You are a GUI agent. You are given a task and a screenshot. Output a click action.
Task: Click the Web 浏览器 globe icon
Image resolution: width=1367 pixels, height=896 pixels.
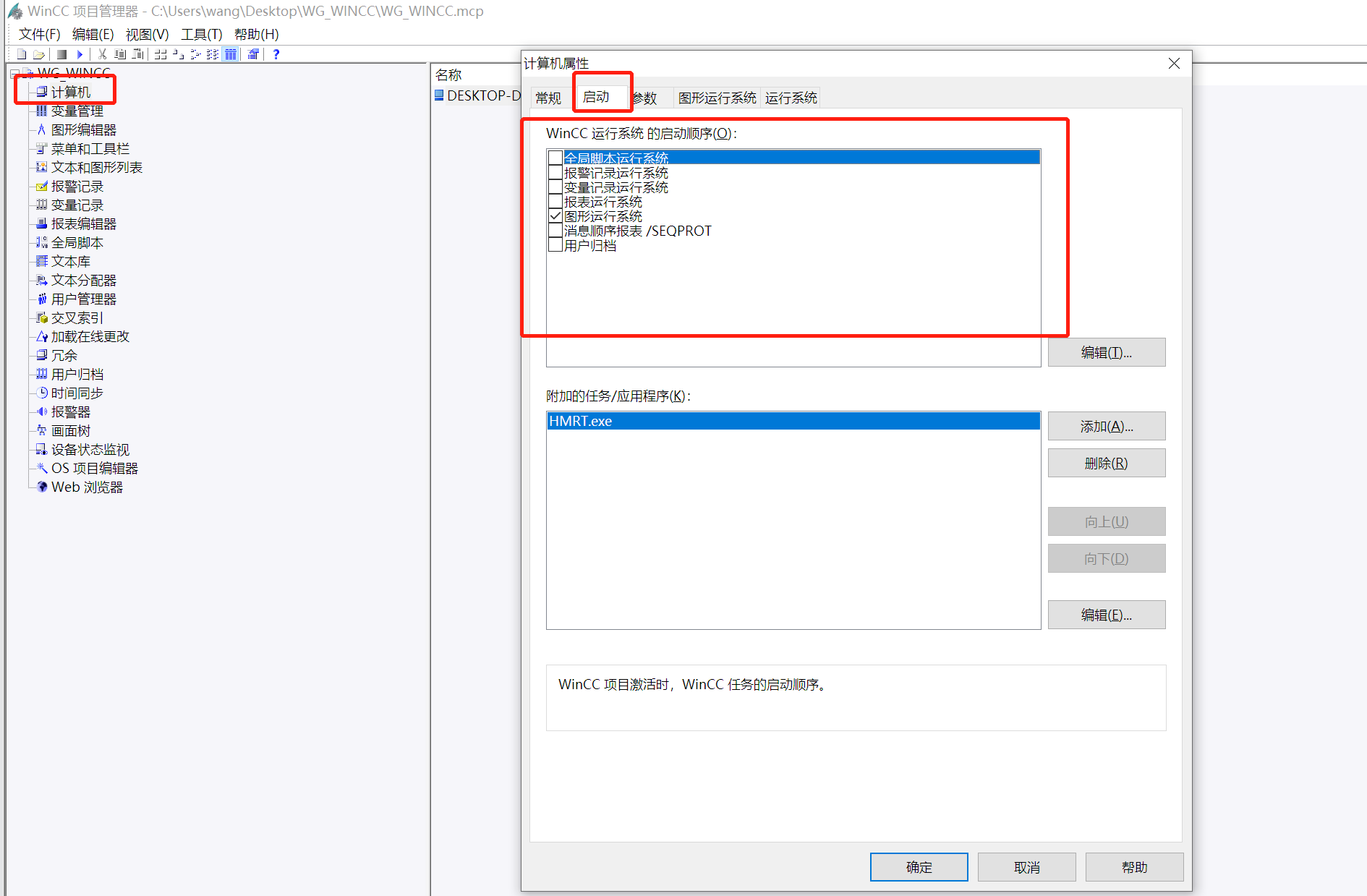pos(42,487)
